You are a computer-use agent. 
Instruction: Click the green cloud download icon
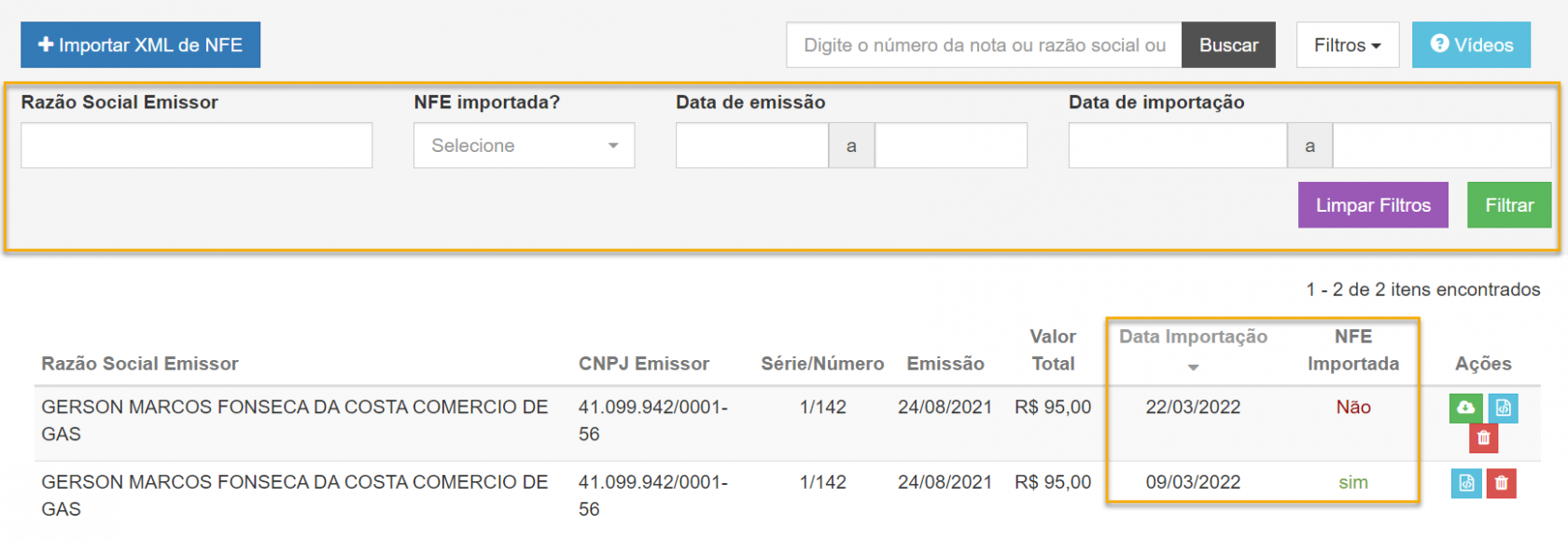(x=1465, y=408)
